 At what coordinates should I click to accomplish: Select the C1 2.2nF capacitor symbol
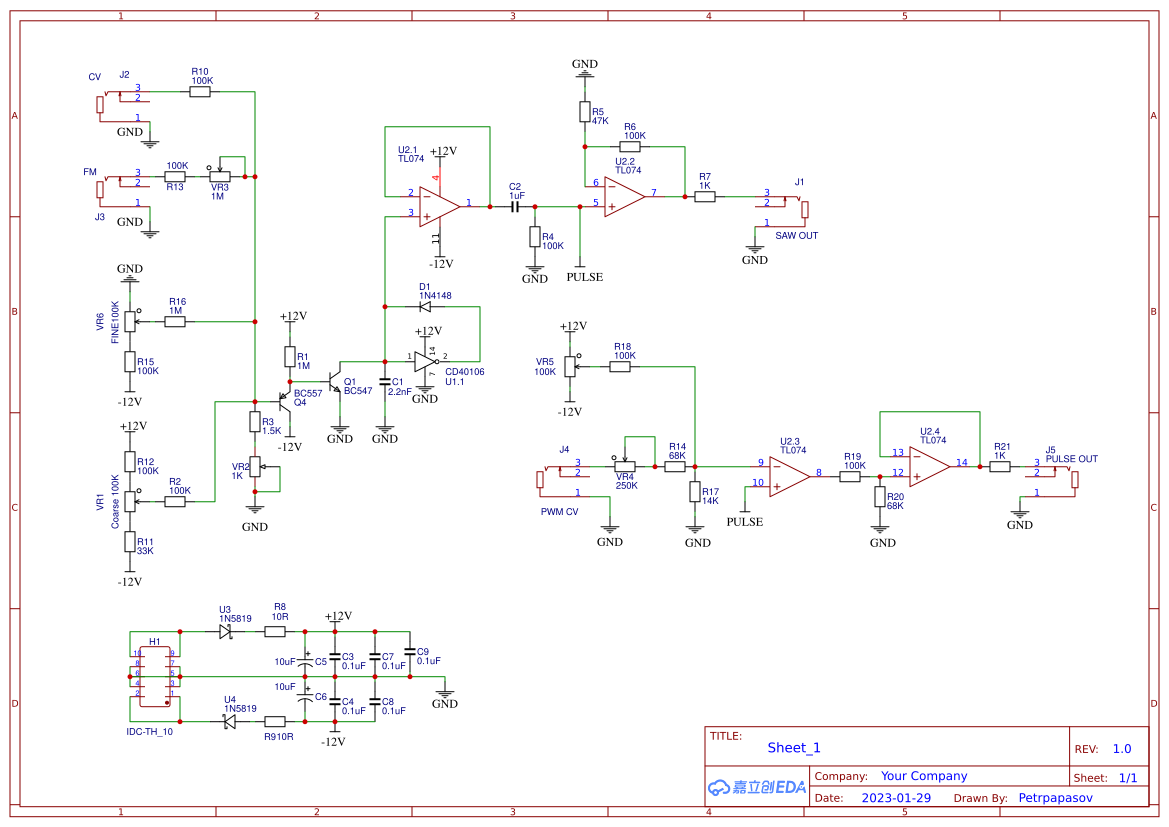[385, 382]
